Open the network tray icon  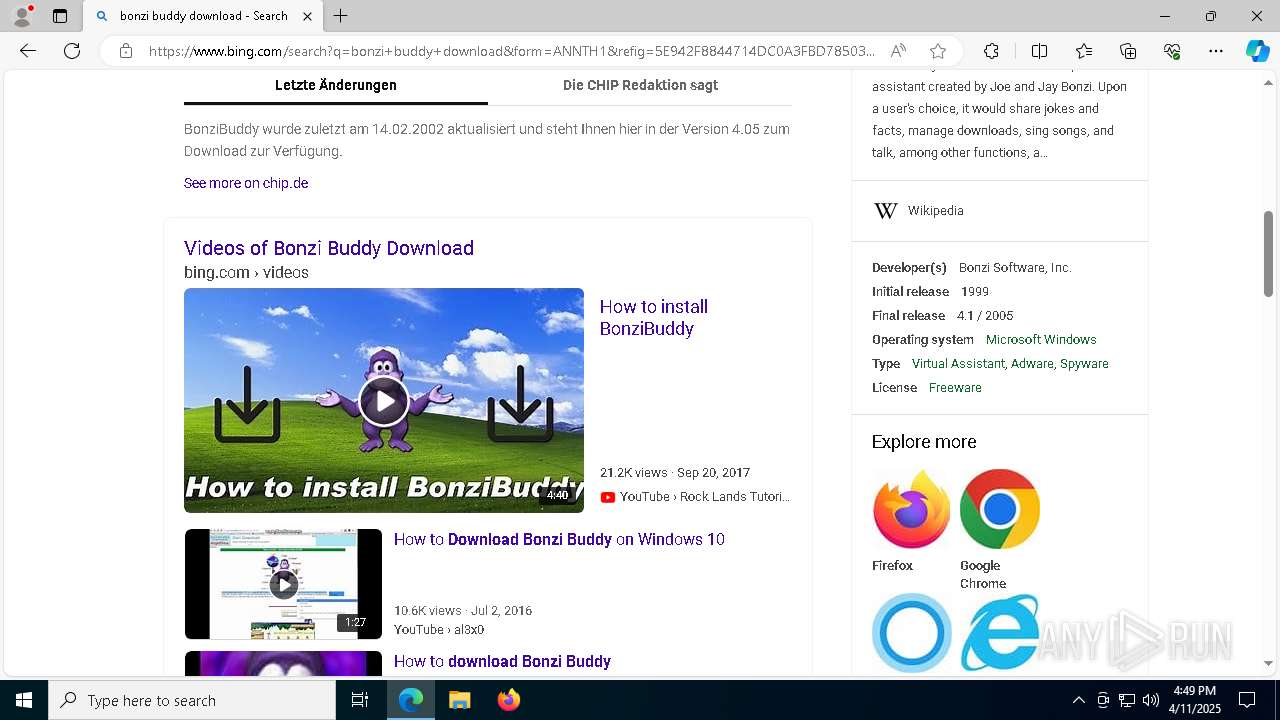point(1127,700)
